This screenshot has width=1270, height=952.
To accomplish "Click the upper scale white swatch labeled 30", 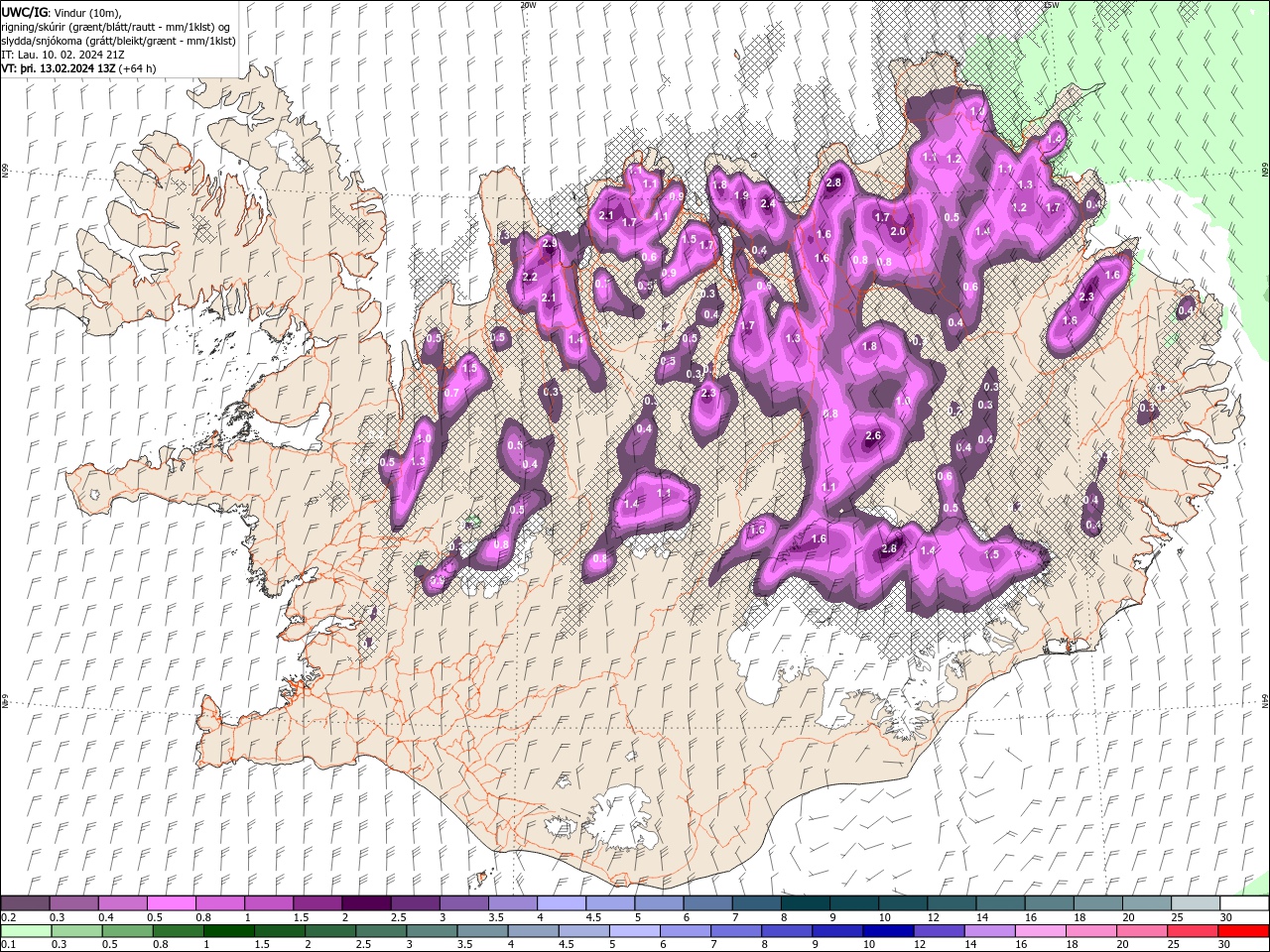I will coord(1245,903).
